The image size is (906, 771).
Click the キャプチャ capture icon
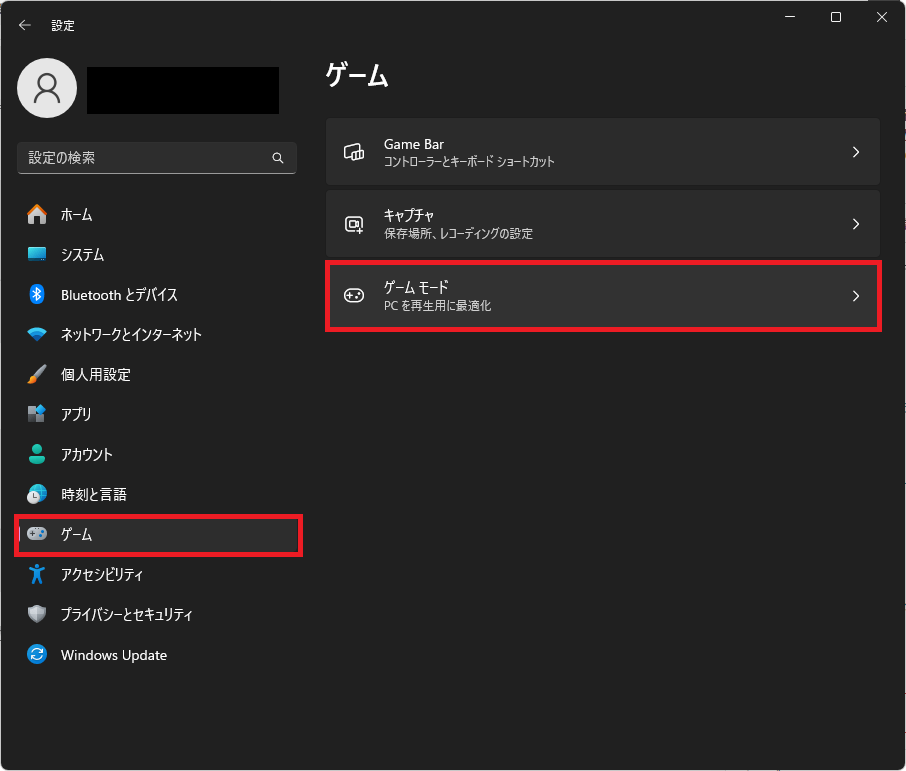click(354, 224)
